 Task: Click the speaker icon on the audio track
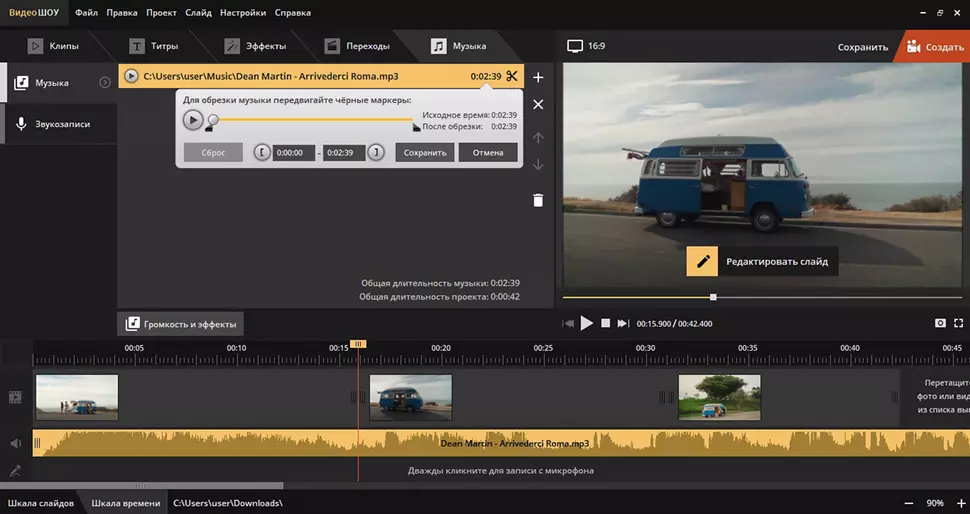click(x=16, y=443)
